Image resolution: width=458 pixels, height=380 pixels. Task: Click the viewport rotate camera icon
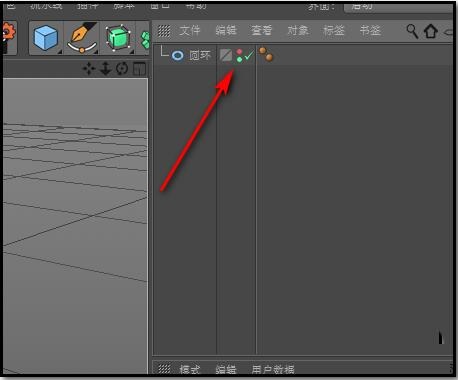click(x=122, y=69)
